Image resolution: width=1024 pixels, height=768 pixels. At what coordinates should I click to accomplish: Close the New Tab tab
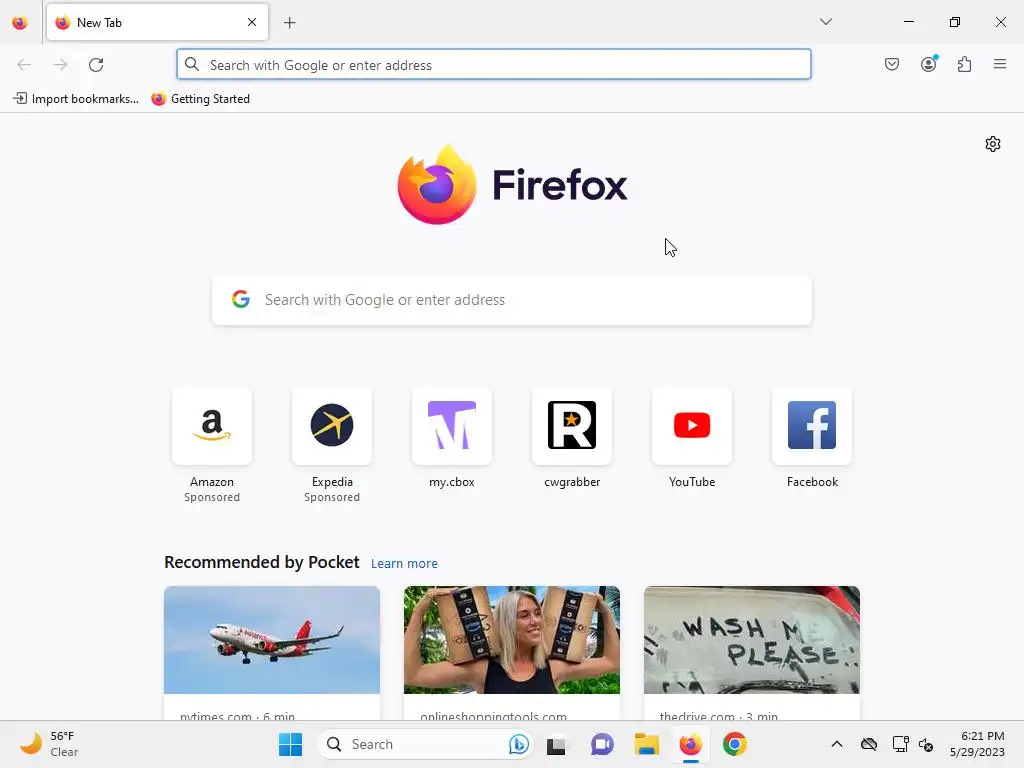[x=252, y=22]
